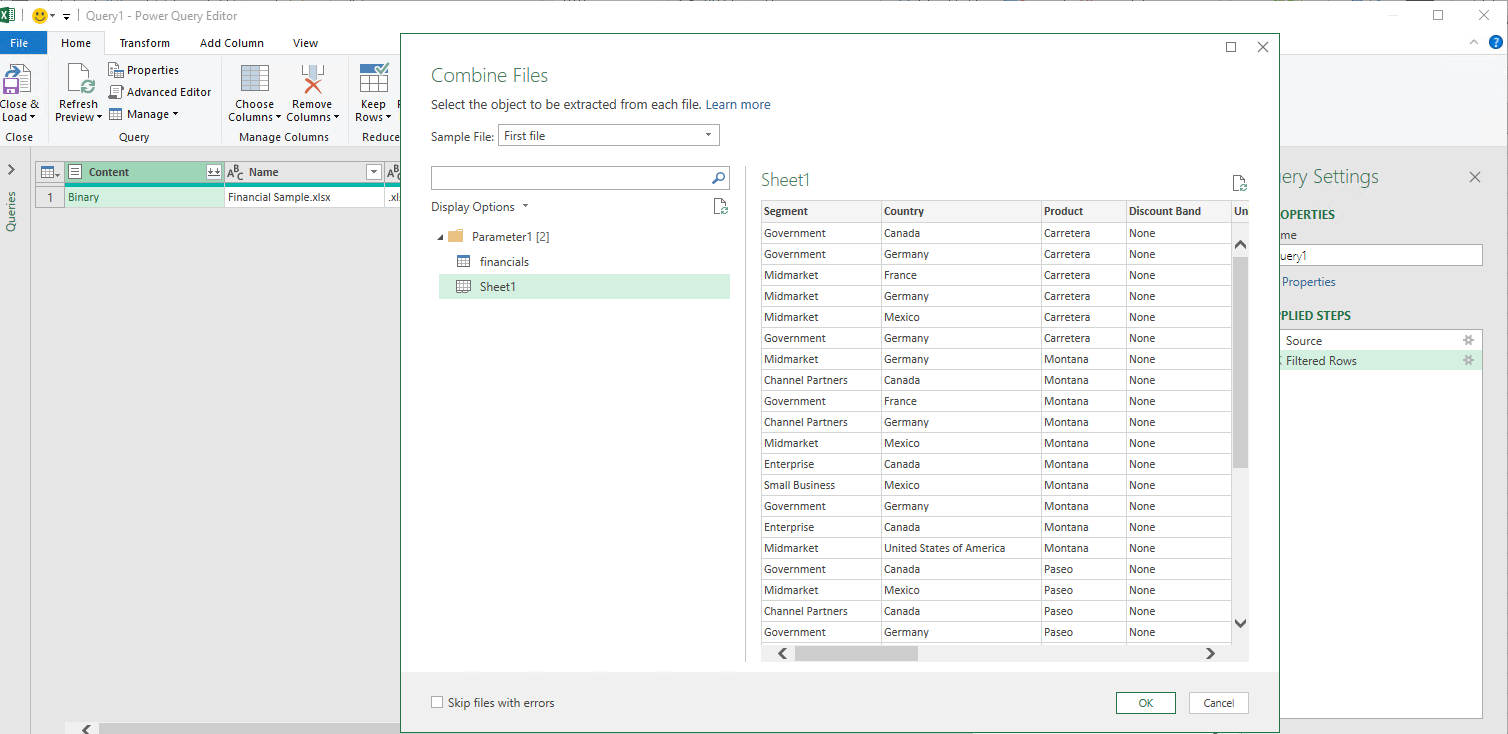Open query Properties in the ribbon
This screenshot has height=734, width=1508.
tap(144, 70)
